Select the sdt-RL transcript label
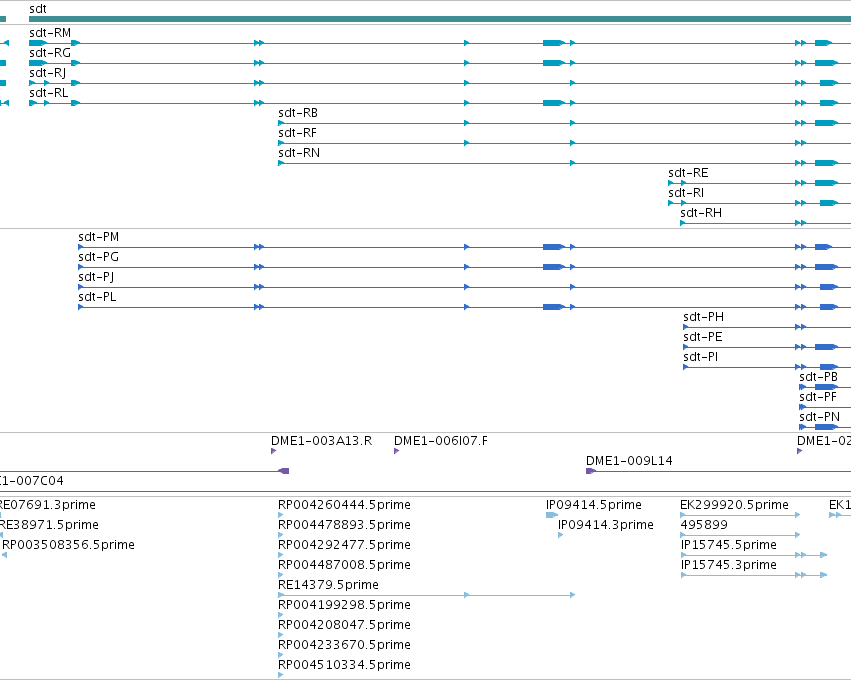This screenshot has width=851, height=680. tap(49, 93)
